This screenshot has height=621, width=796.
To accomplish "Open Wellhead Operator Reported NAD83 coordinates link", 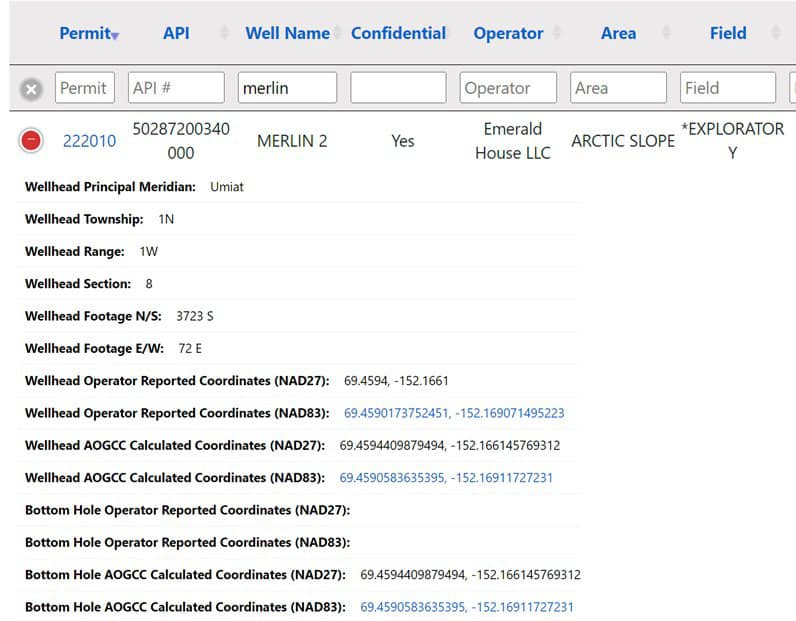I will point(454,413).
